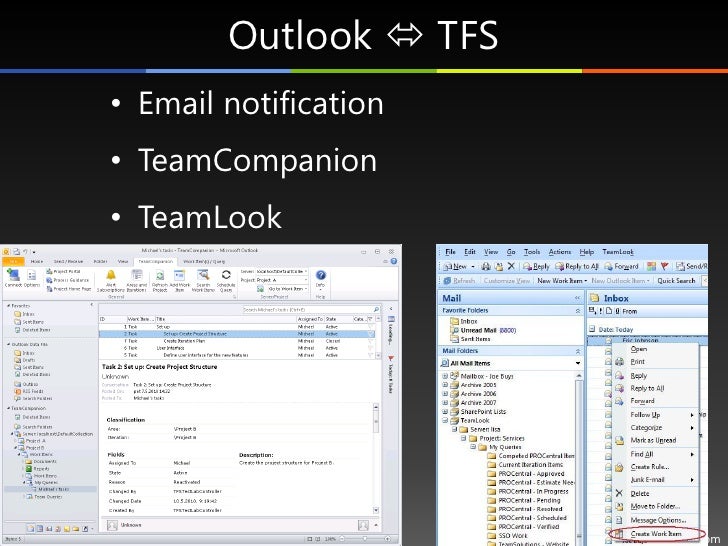Click the New mail toolbar button
This screenshot has height=546, width=728.
(455, 266)
